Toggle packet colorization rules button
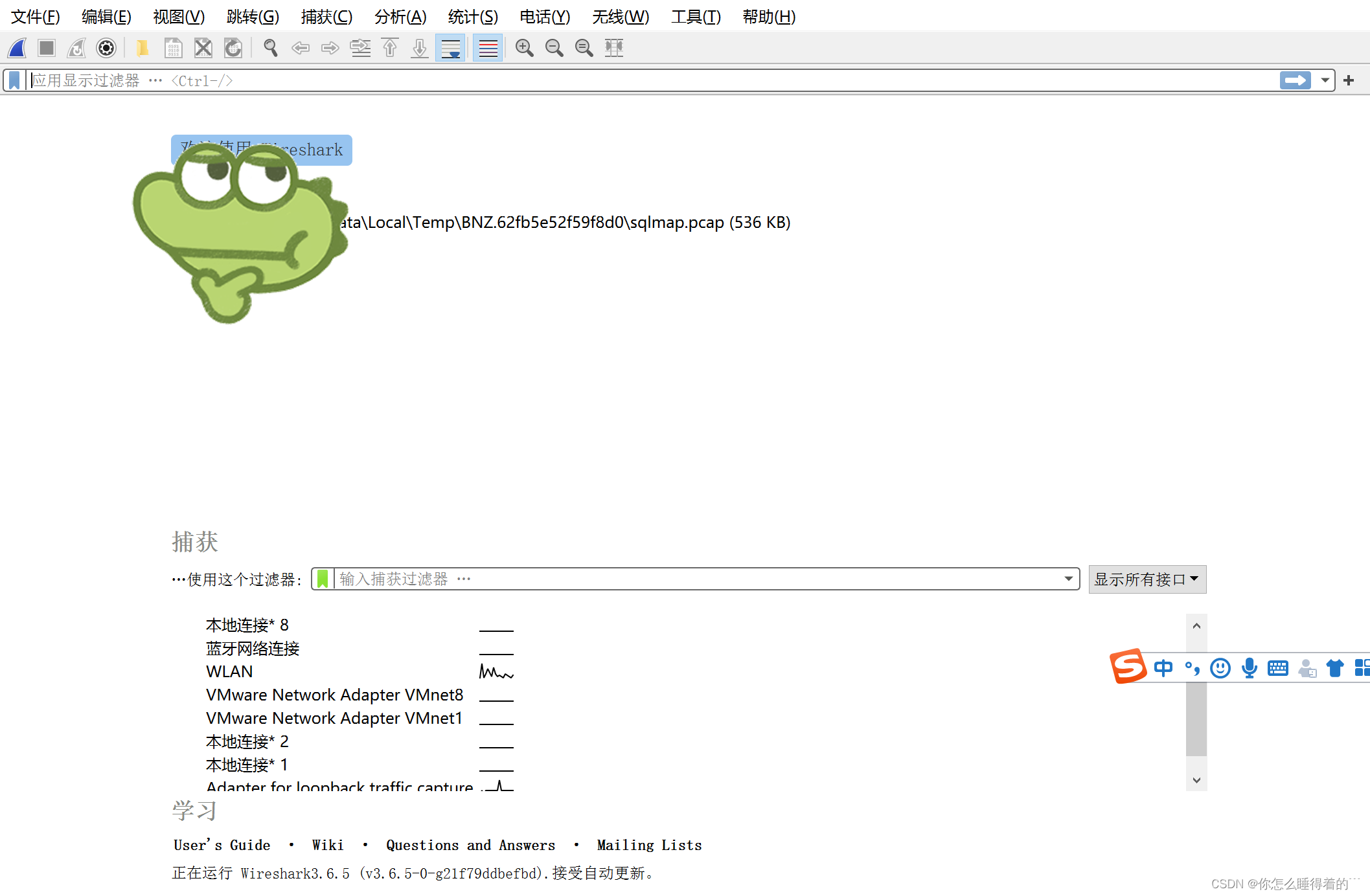 pyautogui.click(x=488, y=48)
